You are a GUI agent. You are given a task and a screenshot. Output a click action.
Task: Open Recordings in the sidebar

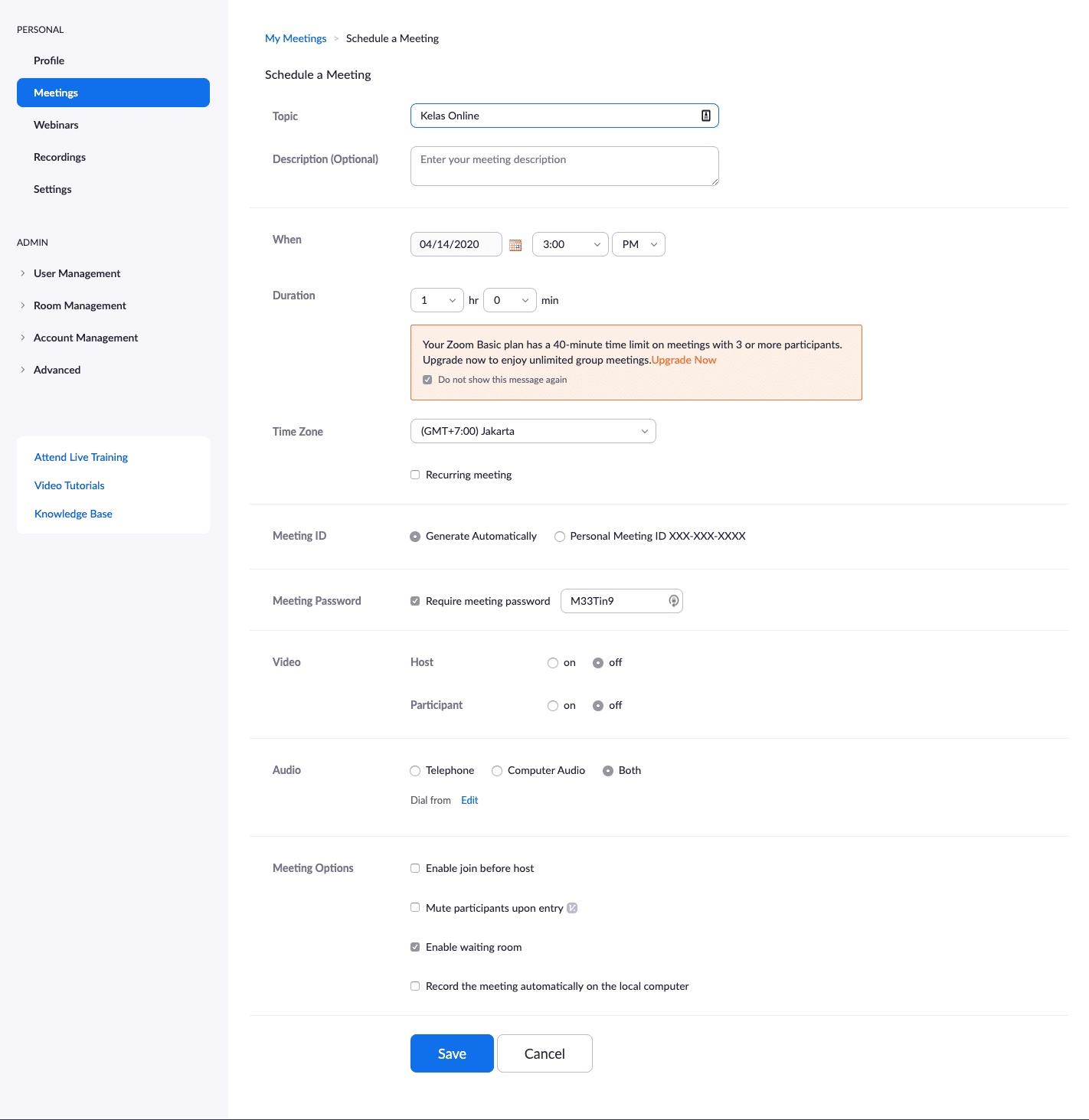coord(60,157)
